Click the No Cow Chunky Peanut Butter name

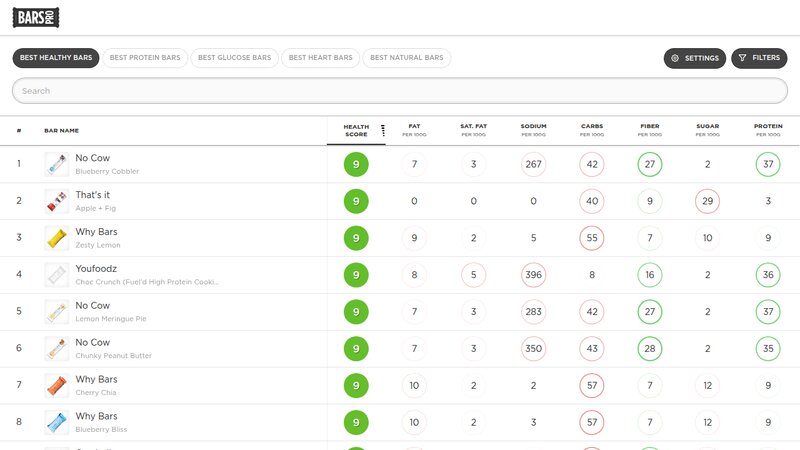113,348
